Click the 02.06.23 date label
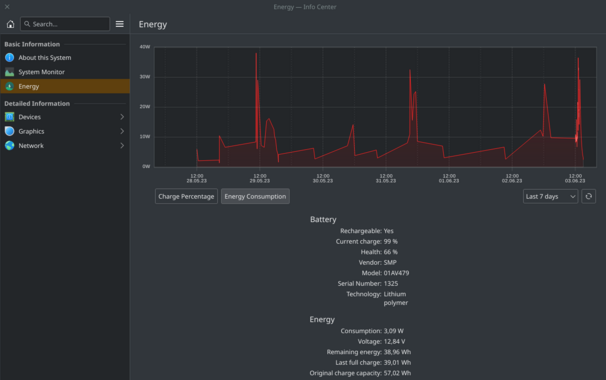 pos(512,181)
